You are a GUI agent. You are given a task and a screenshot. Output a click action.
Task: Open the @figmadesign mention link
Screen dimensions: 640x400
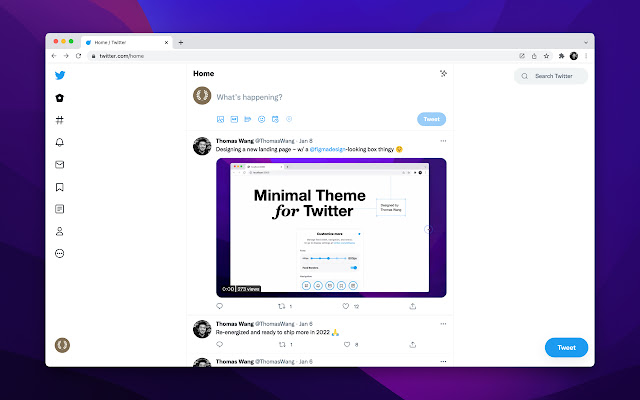click(327, 149)
